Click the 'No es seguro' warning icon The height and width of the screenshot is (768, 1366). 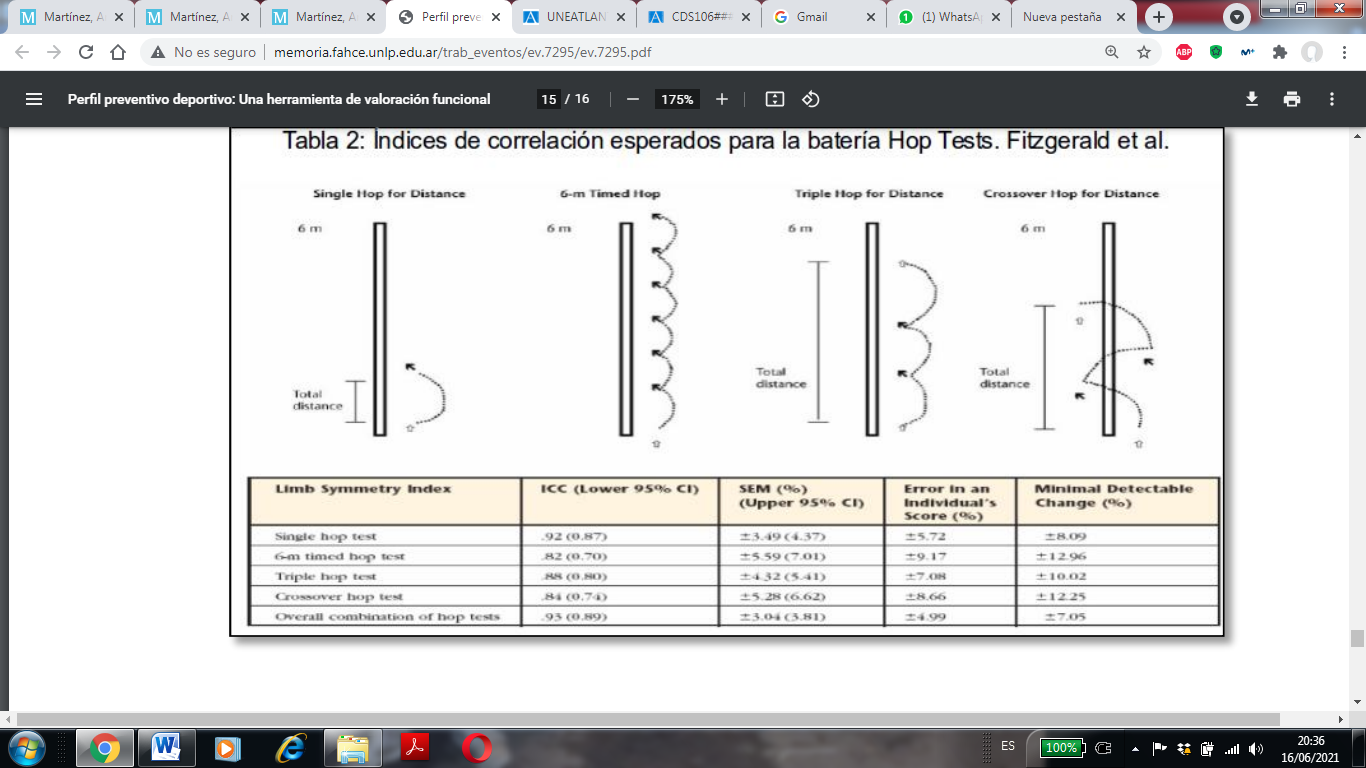[158, 52]
